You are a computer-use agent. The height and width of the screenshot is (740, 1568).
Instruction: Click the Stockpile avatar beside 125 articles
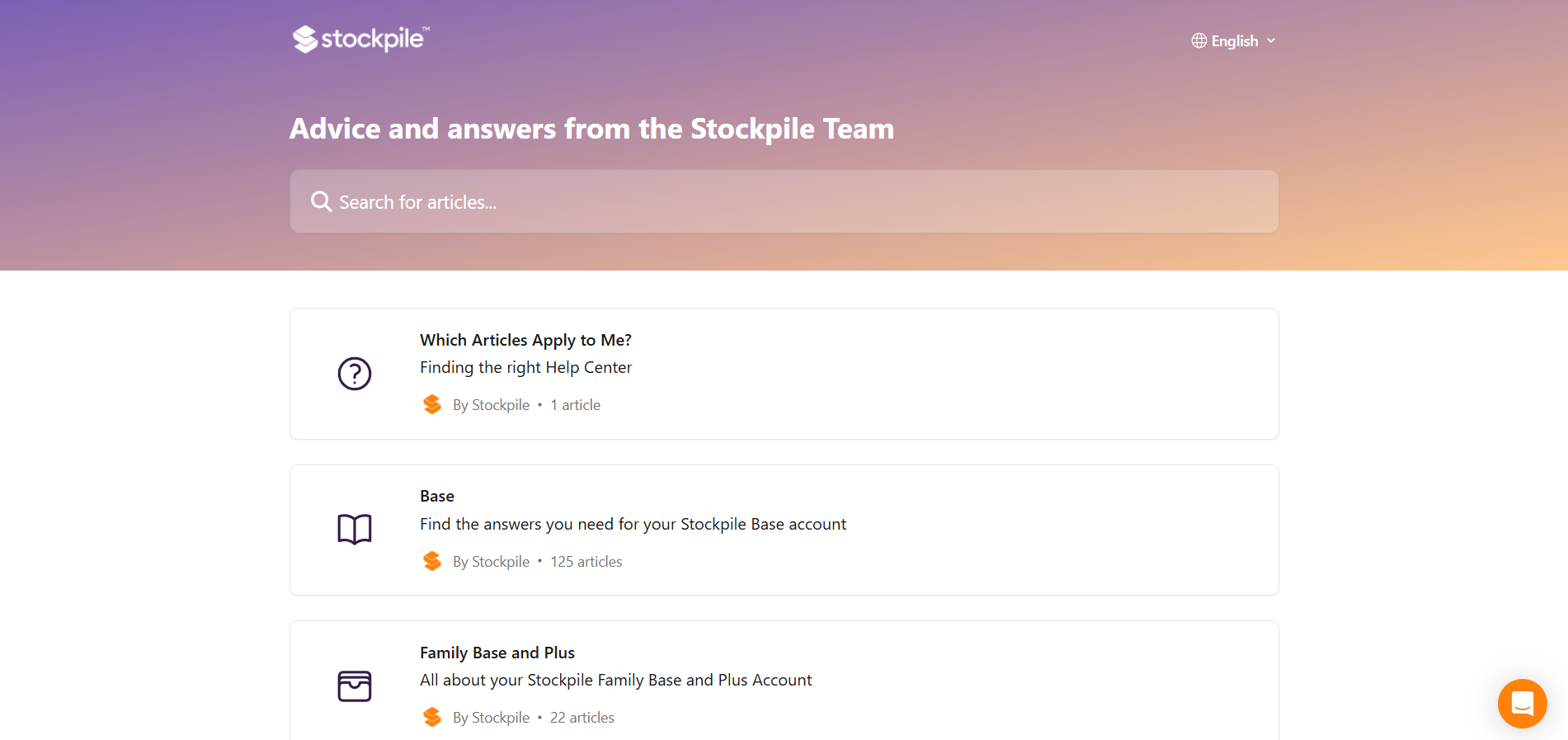(432, 561)
